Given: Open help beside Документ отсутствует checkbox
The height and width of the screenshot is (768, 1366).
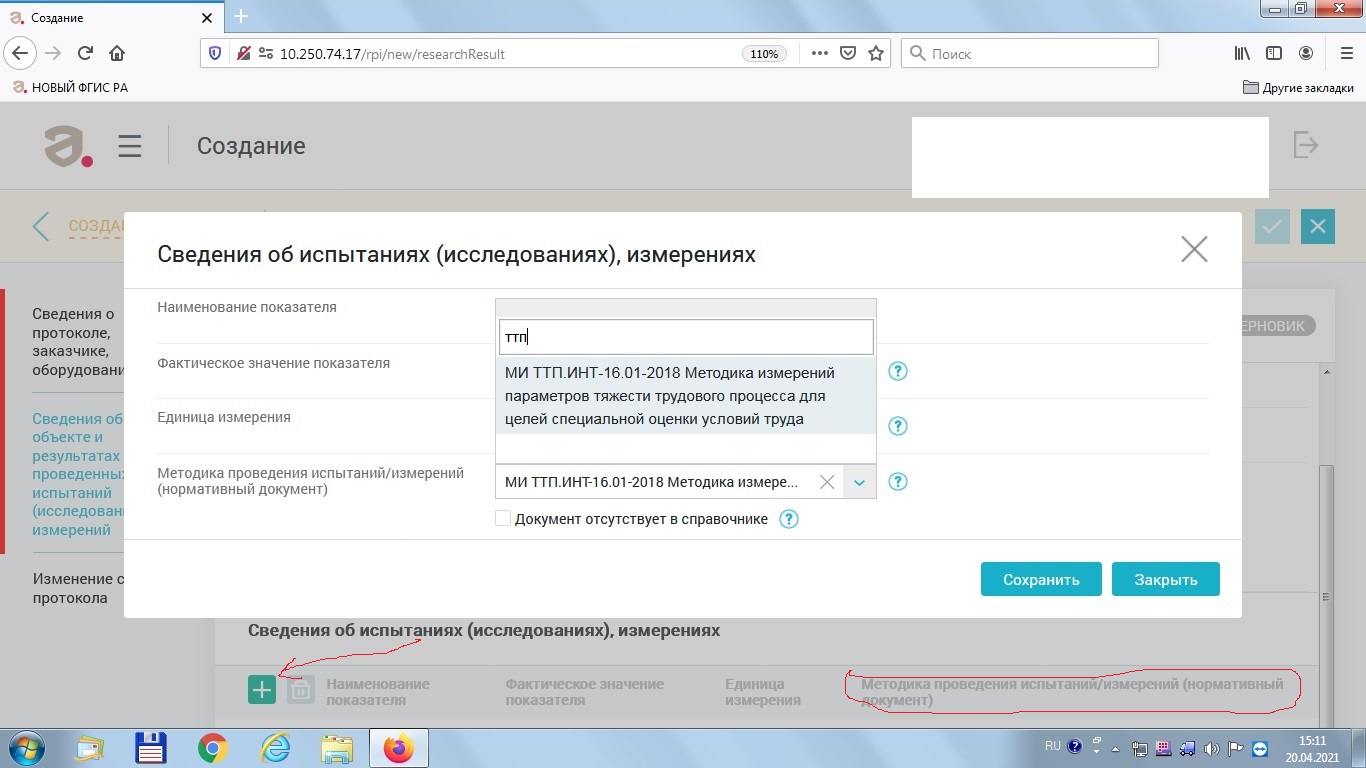Looking at the screenshot, I should coord(789,519).
